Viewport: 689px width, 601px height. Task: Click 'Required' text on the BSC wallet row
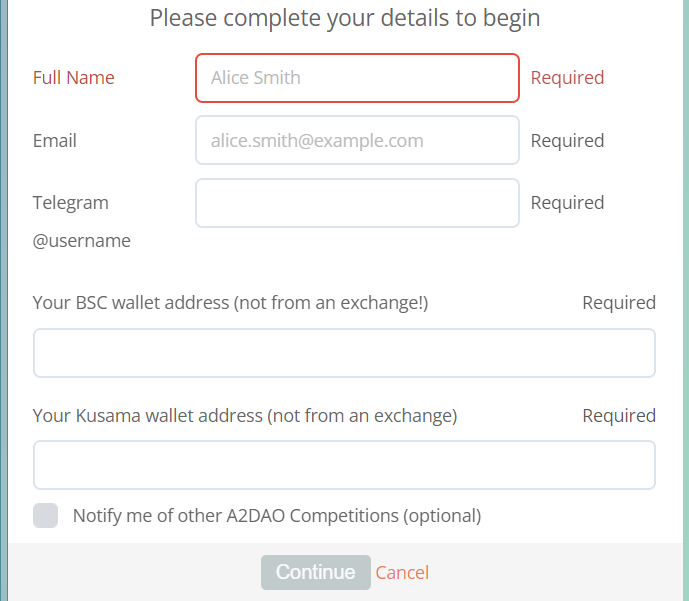(619, 303)
